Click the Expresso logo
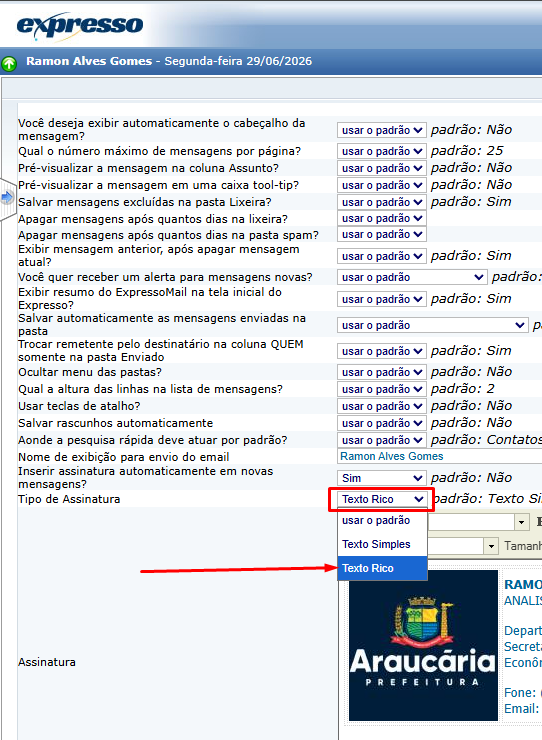 click(x=80, y=25)
